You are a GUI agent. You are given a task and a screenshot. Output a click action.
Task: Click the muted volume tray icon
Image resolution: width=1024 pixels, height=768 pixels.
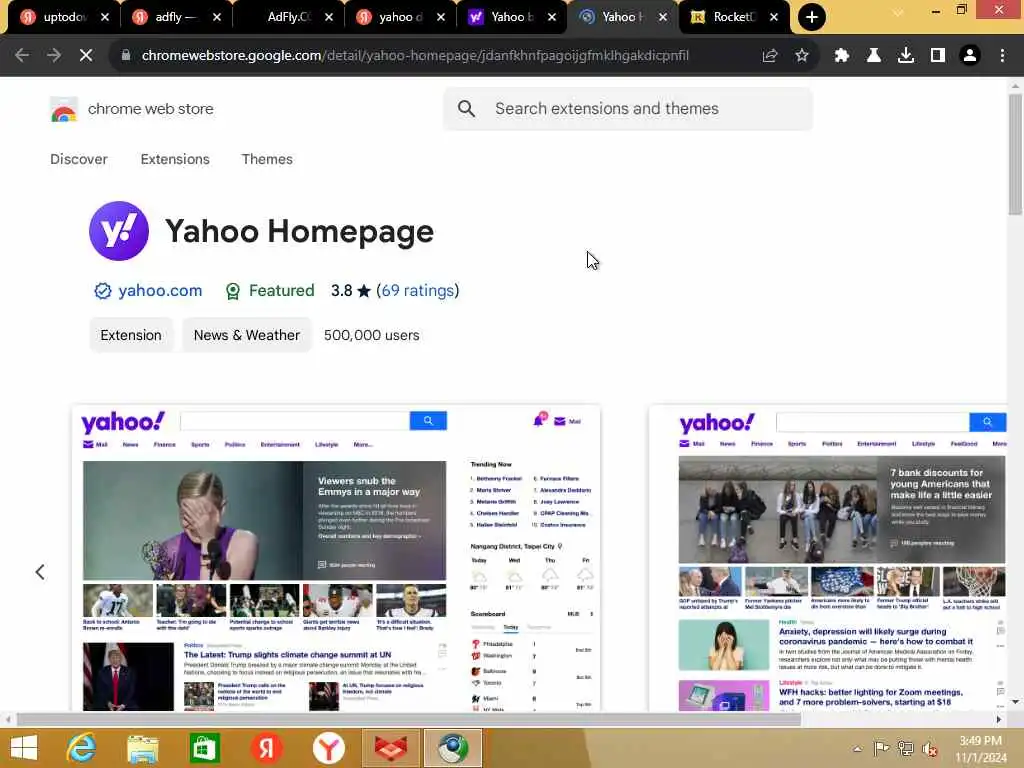(x=929, y=748)
